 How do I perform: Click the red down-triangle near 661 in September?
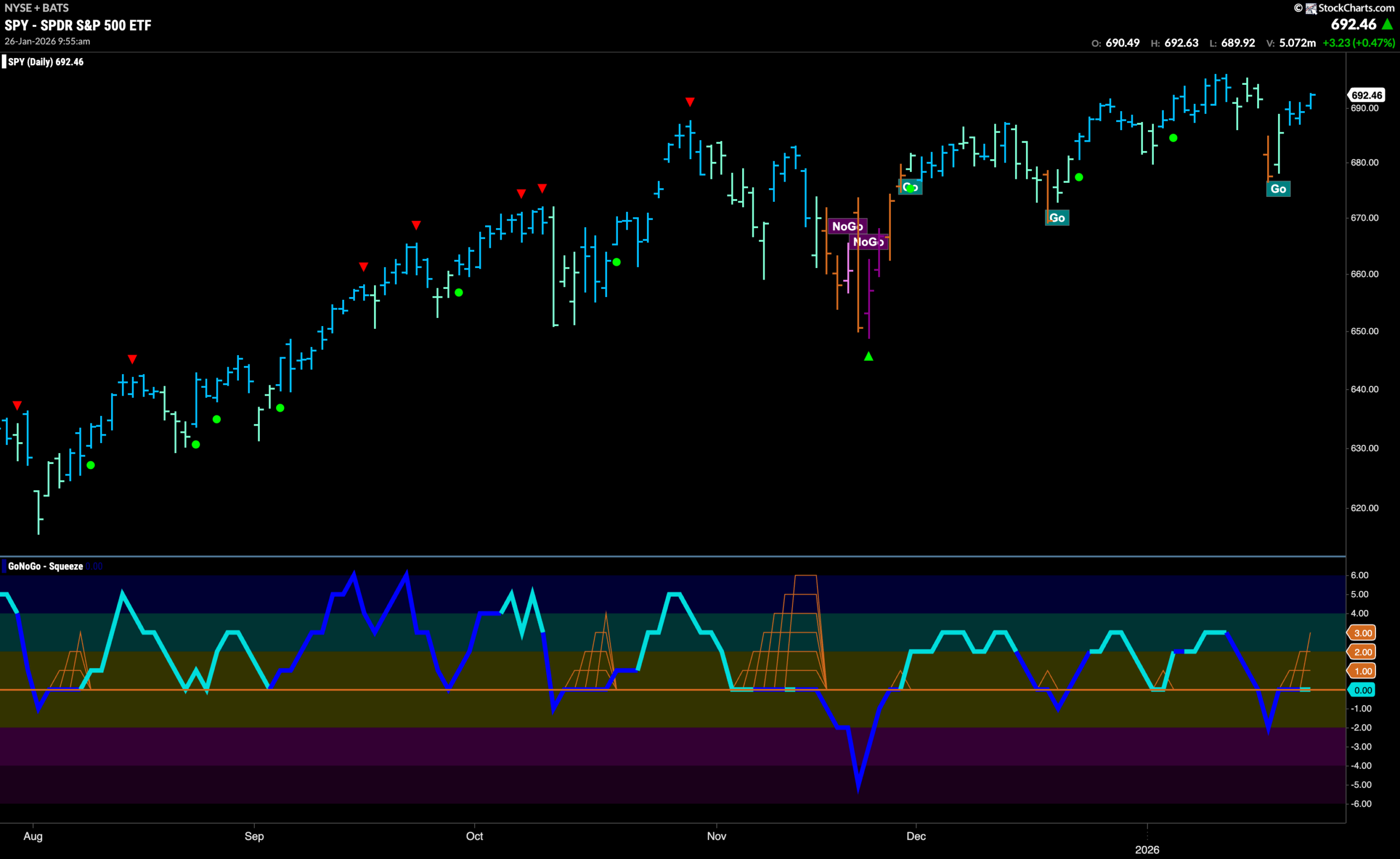click(x=364, y=266)
